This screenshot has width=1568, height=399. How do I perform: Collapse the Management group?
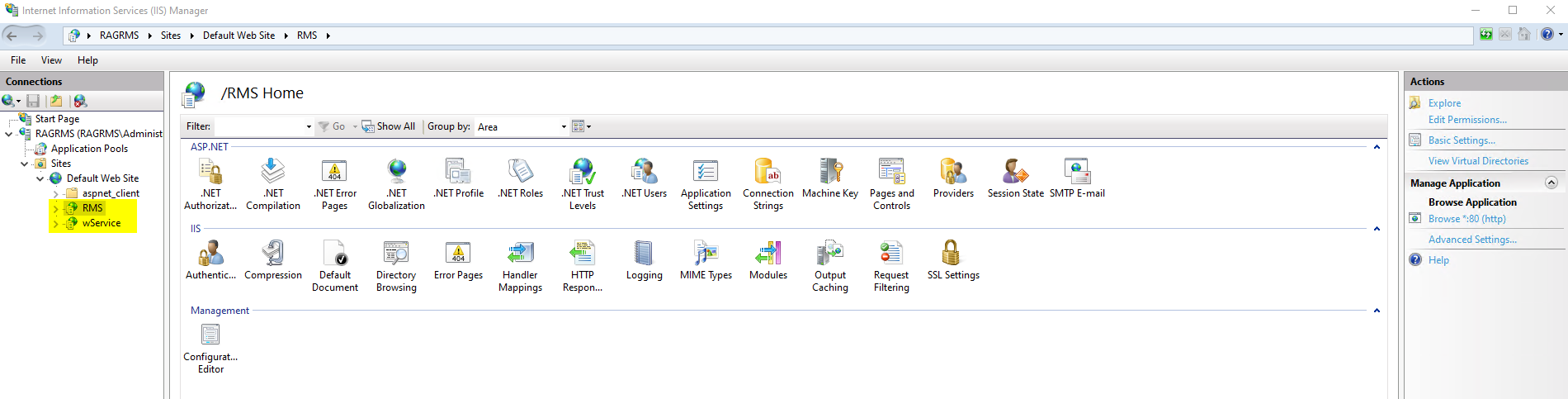click(x=1377, y=311)
